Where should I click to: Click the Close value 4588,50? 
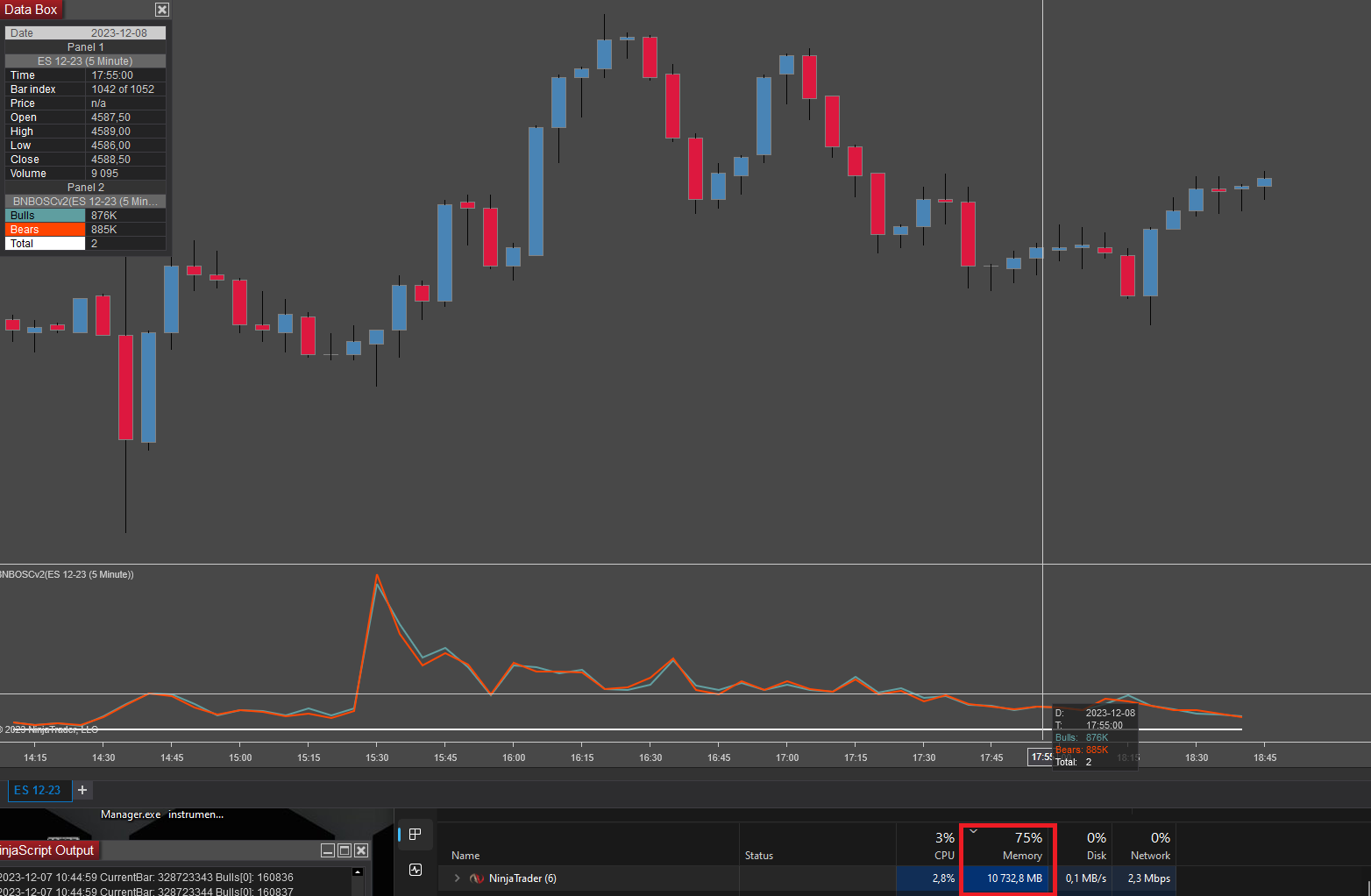pyautogui.click(x=110, y=160)
